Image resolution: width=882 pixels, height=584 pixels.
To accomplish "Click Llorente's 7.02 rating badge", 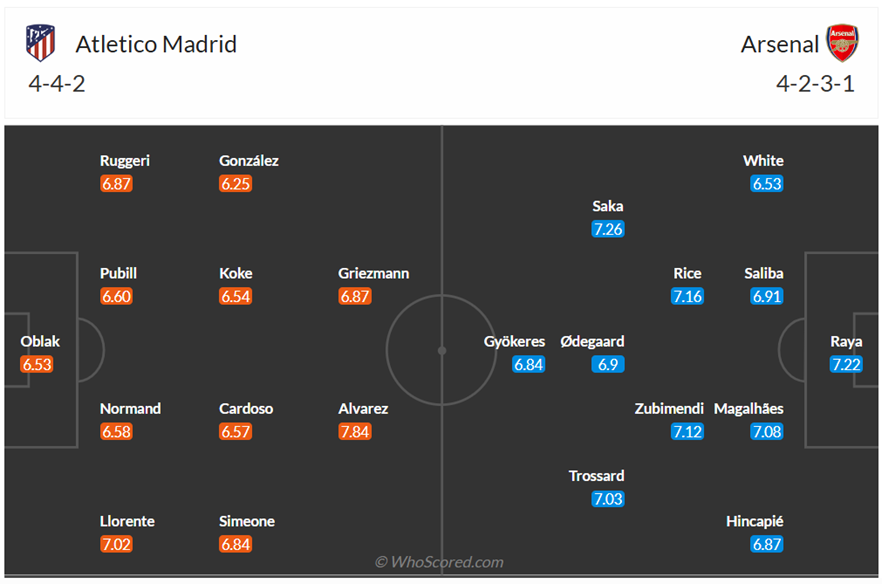I will (116, 545).
